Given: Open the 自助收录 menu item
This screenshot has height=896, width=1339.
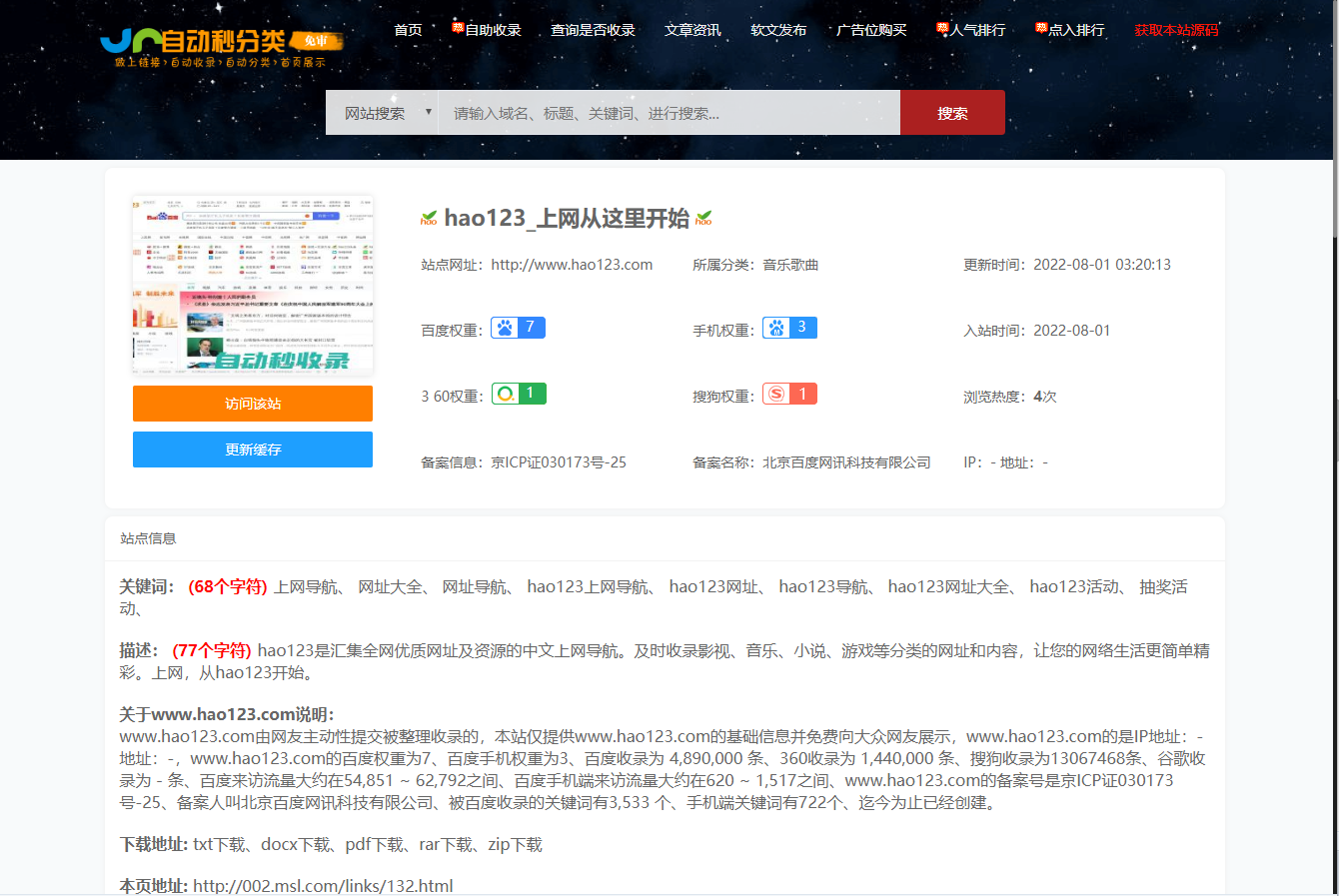Looking at the screenshot, I should 494,30.
